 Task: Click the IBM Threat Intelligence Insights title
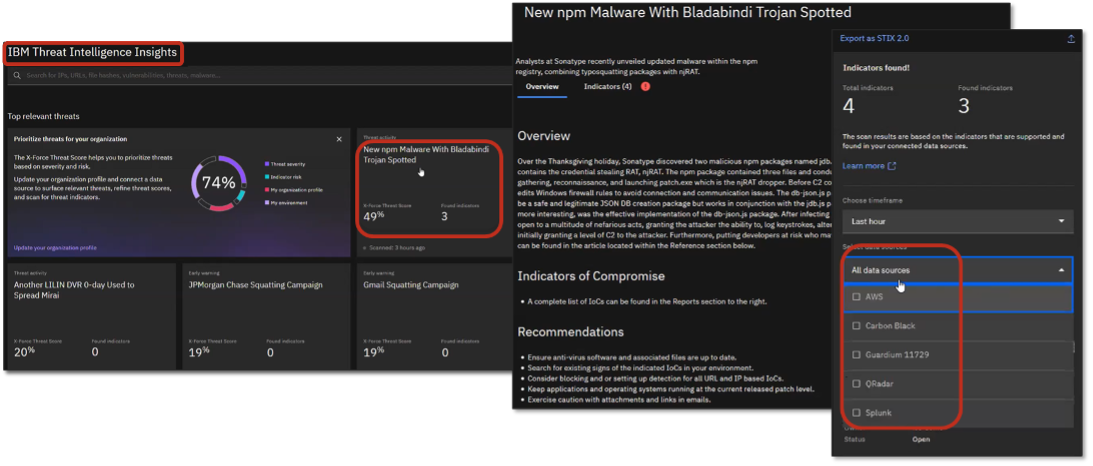pos(93,52)
